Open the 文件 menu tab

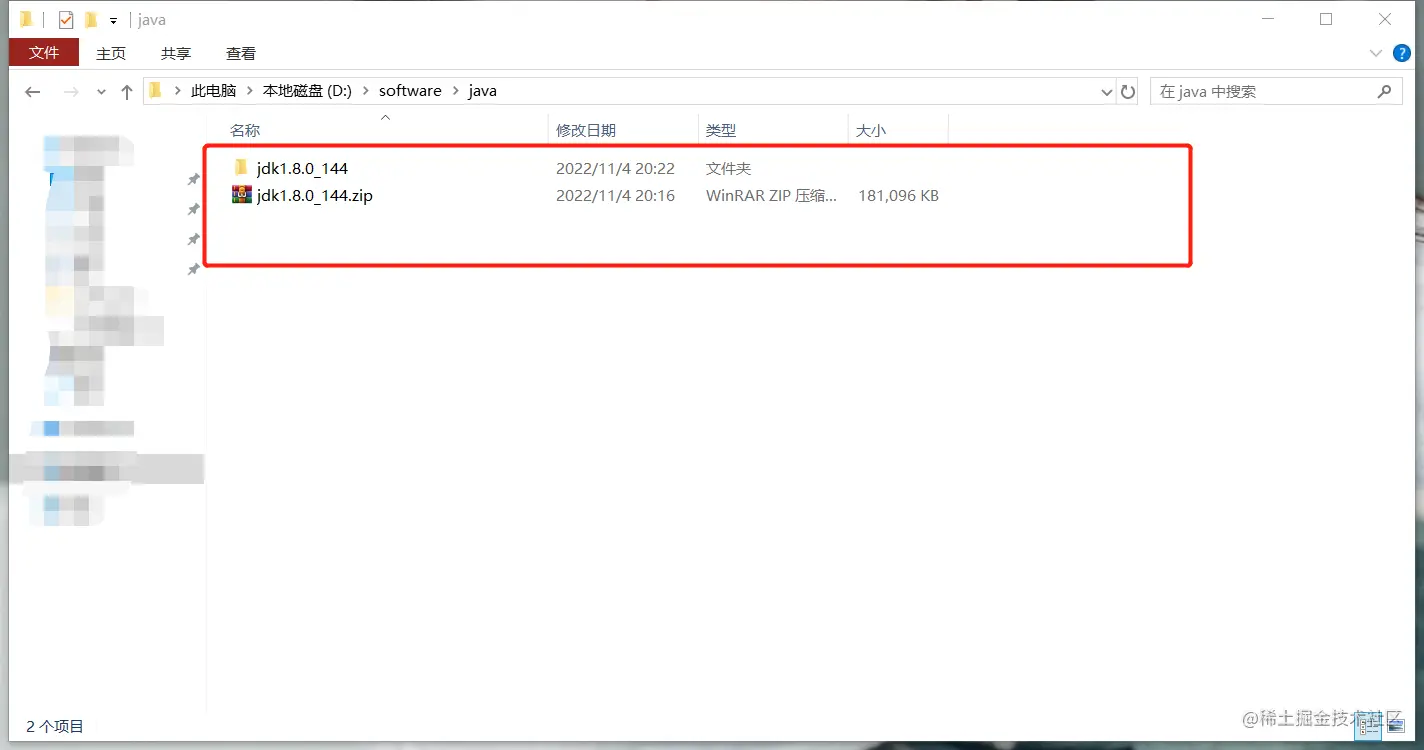point(44,53)
